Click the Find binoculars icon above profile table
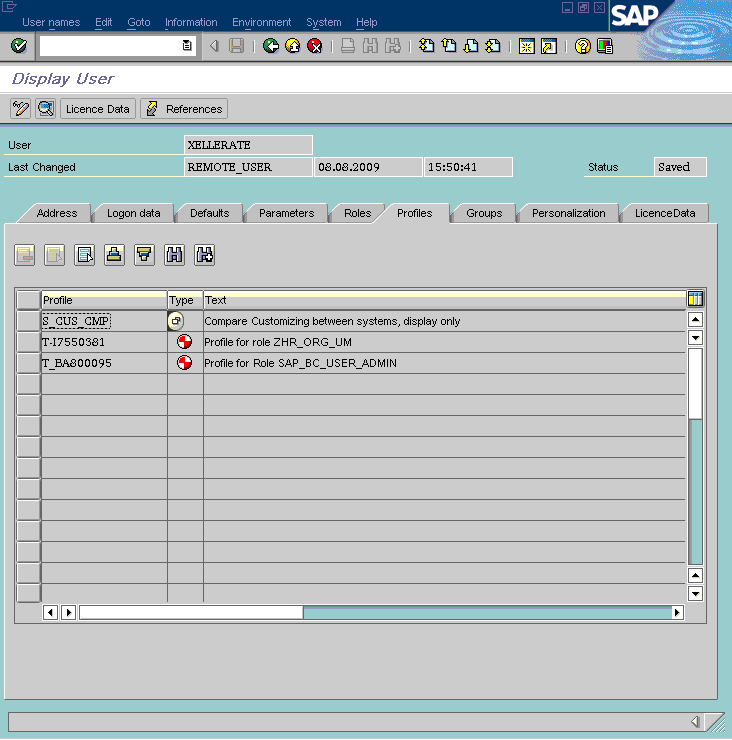 pos(174,255)
